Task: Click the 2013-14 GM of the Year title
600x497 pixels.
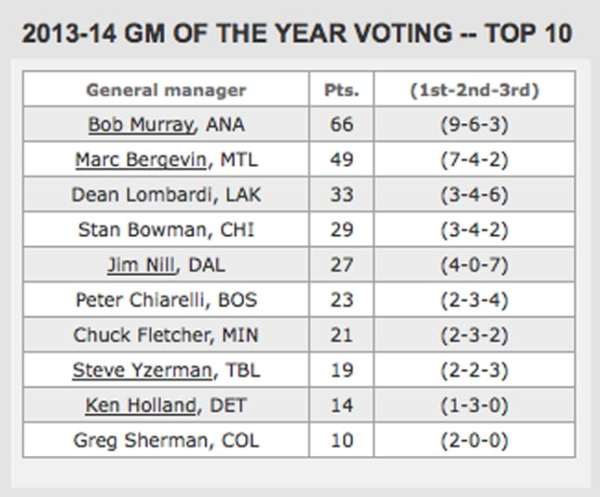Action: [x=298, y=32]
